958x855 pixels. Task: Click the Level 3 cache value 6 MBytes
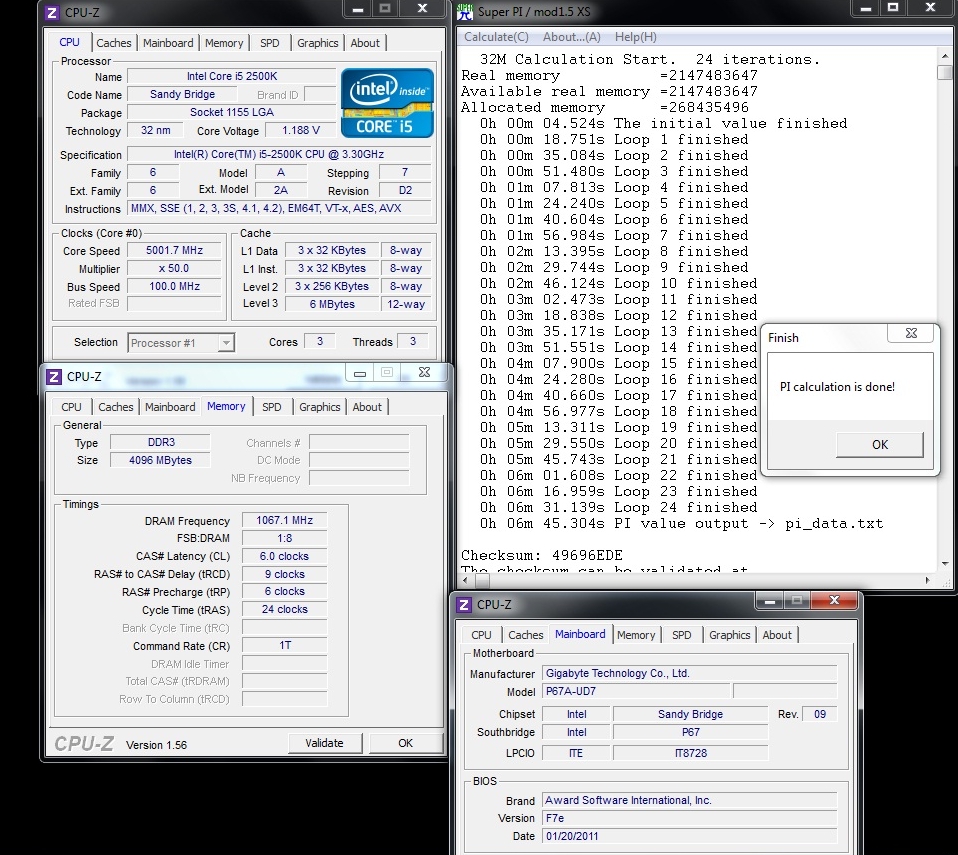[x=332, y=304]
